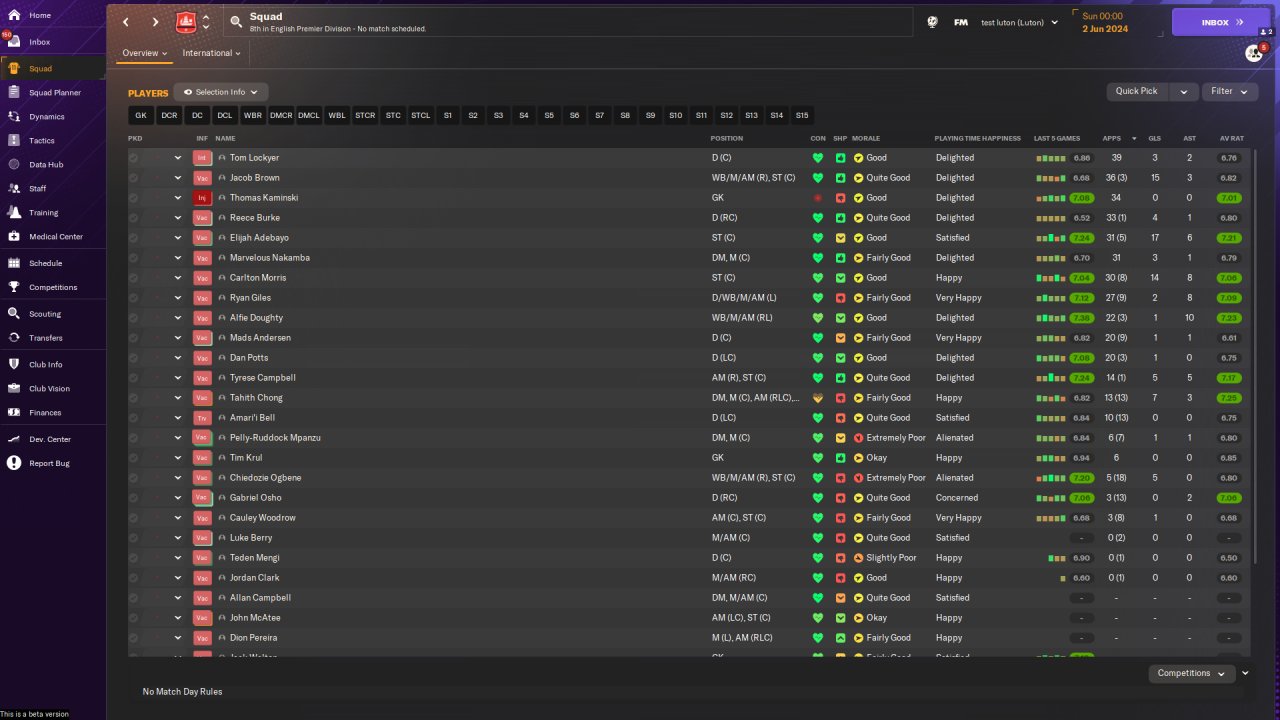Viewport: 1280px width, 720px height.
Task: Toggle the pick circle for Reece Burke
Action: [134, 218]
